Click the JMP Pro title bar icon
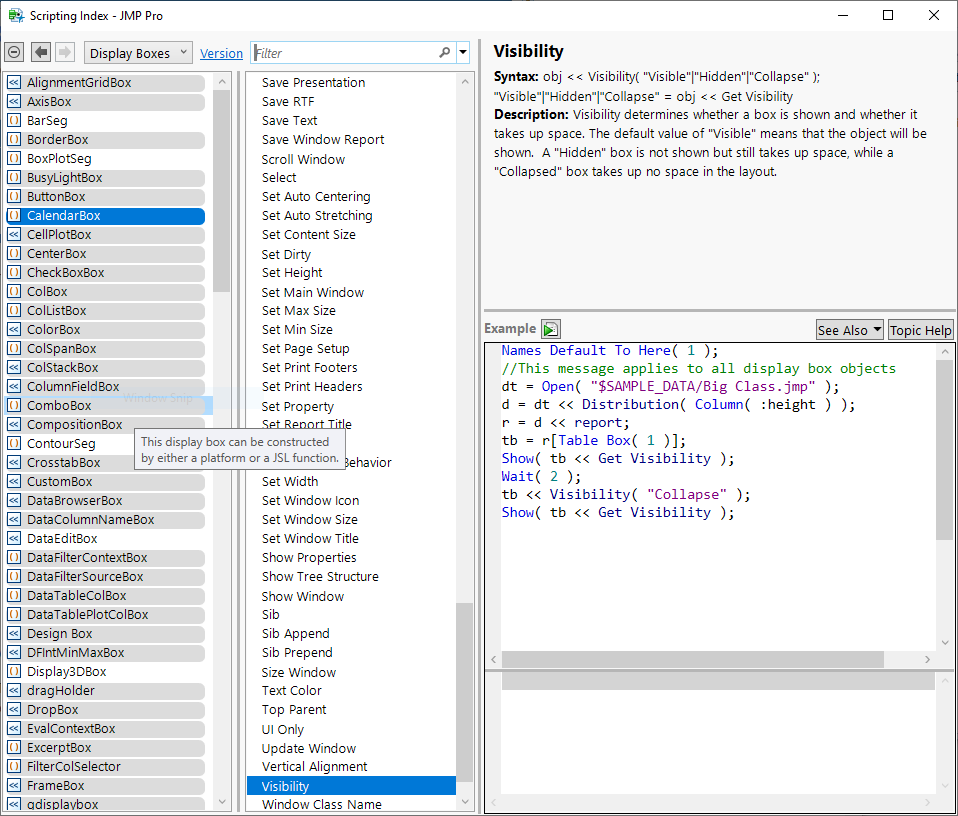Screen dimensions: 958x816 [16, 15]
